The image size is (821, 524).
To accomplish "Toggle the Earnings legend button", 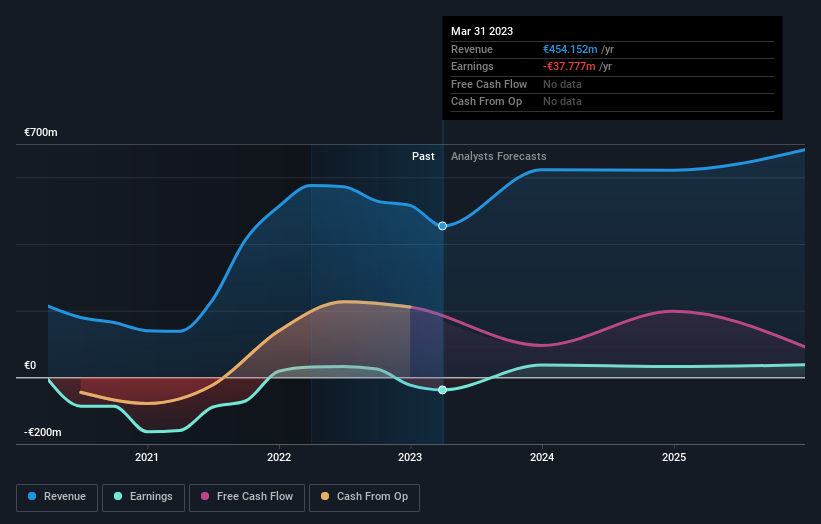I will pyautogui.click(x=143, y=497).
